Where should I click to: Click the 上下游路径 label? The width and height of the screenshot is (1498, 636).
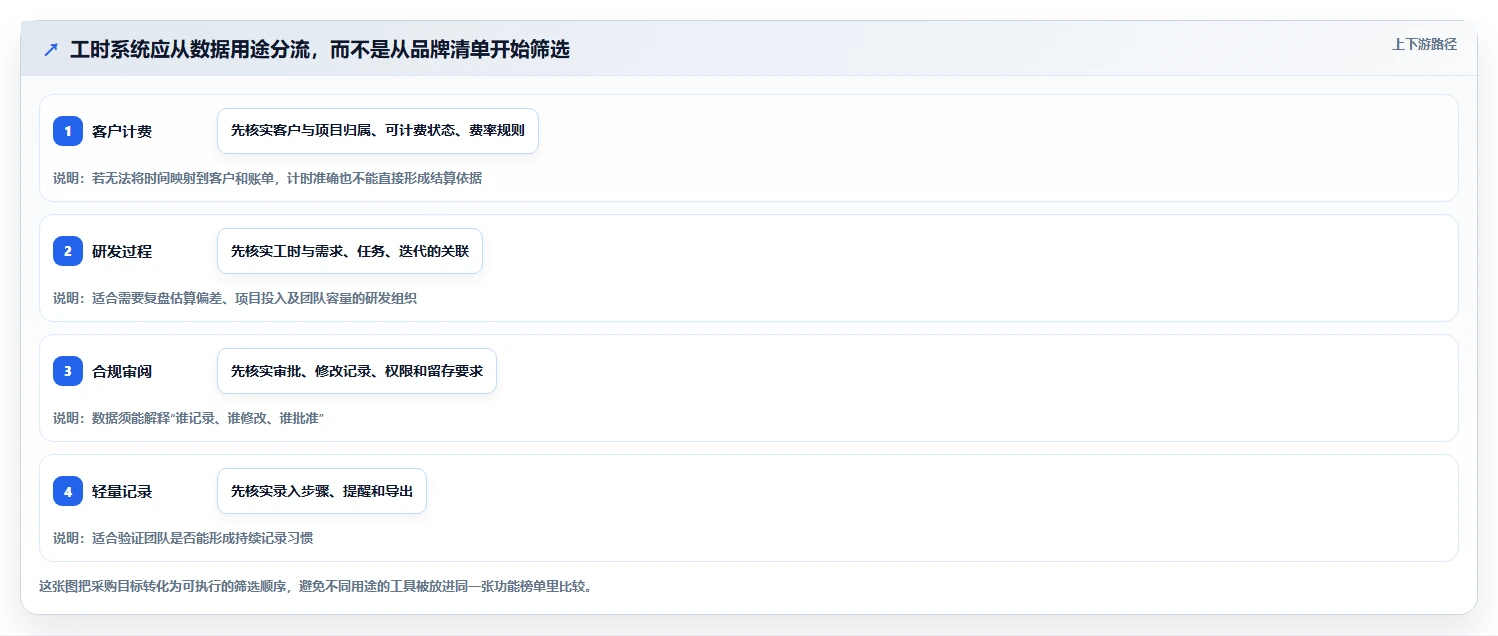click(x=1424, y=44)
